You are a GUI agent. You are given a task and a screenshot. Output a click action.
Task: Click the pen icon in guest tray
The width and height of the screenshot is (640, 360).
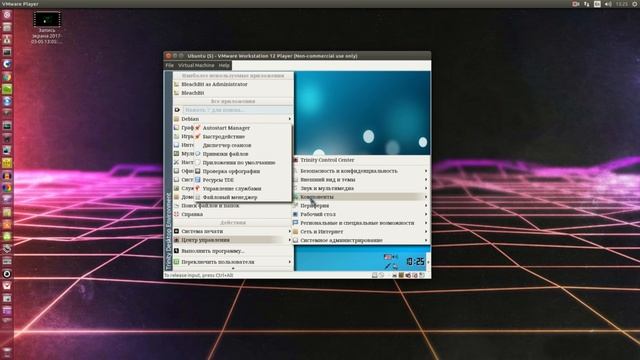(x=388, y=266)
